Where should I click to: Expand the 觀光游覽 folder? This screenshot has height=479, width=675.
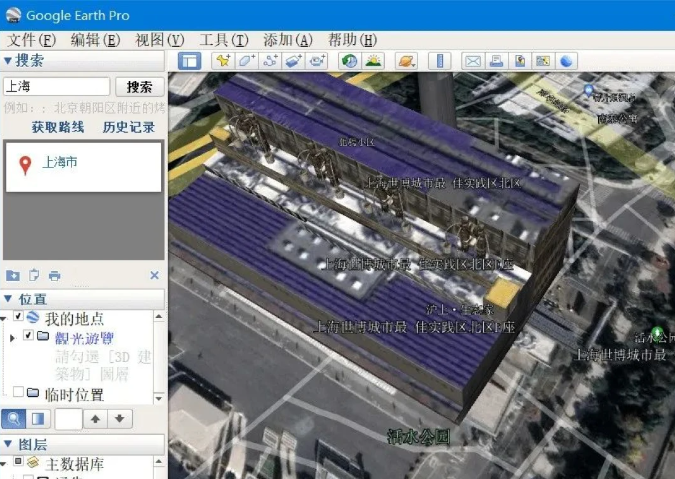tap(12, 338)
